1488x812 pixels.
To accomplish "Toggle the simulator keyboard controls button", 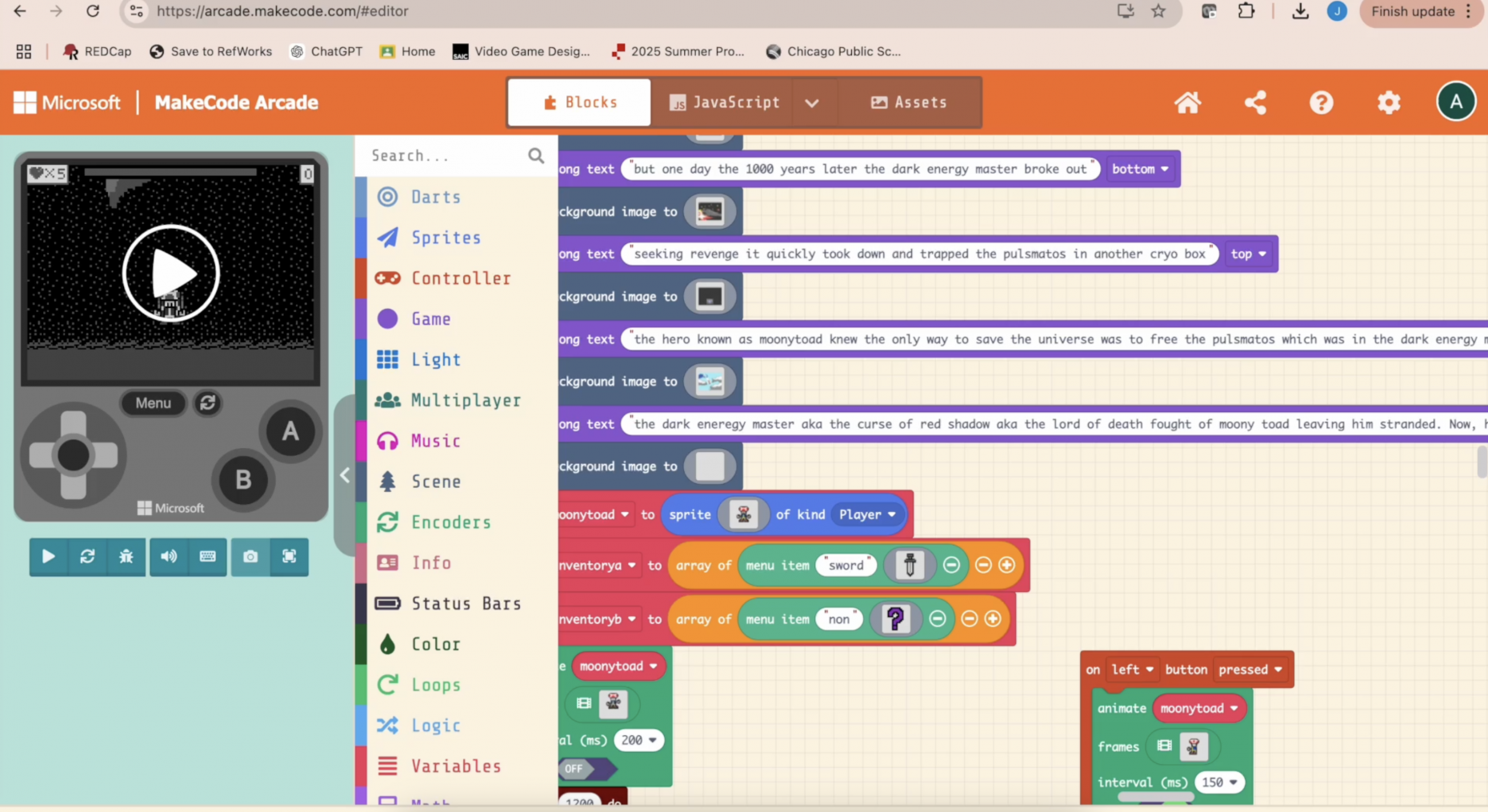I will [x=207, y=557].
